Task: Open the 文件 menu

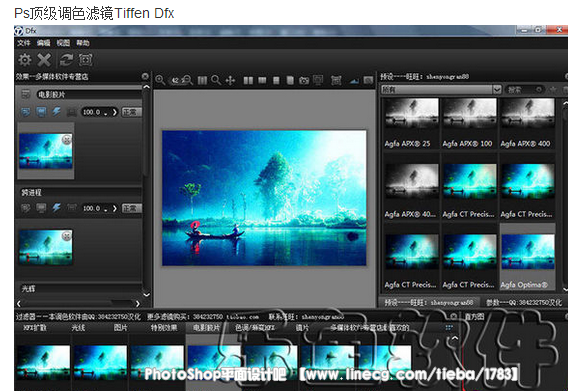Action: point(24,43)
